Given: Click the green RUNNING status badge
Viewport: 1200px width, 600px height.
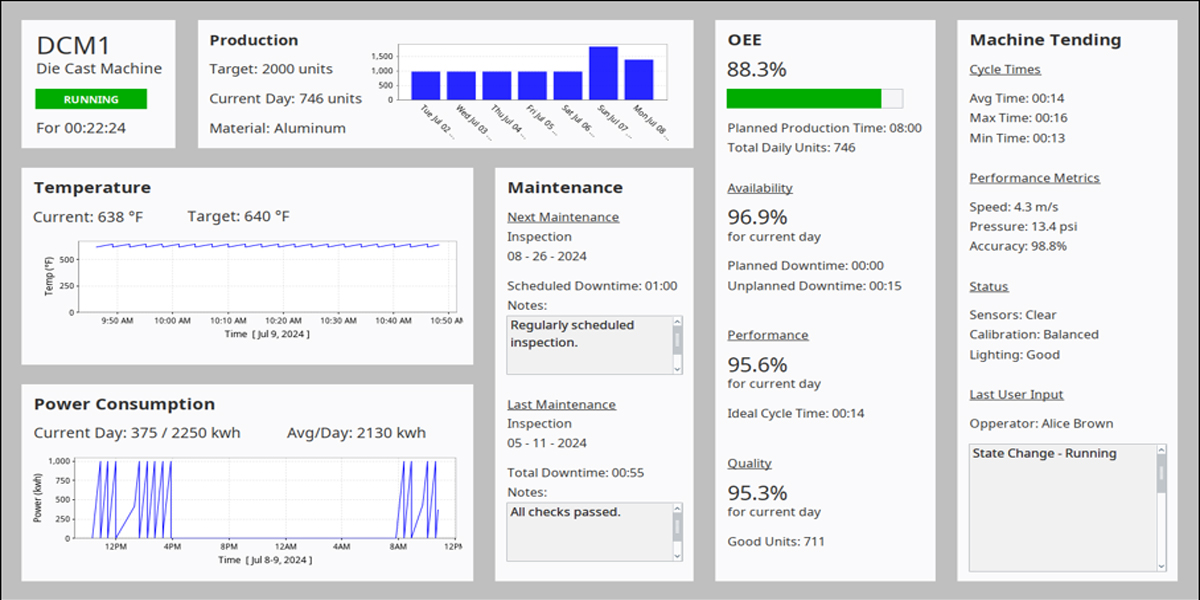Looking at the screenshot, I should [x=91, y=99].
